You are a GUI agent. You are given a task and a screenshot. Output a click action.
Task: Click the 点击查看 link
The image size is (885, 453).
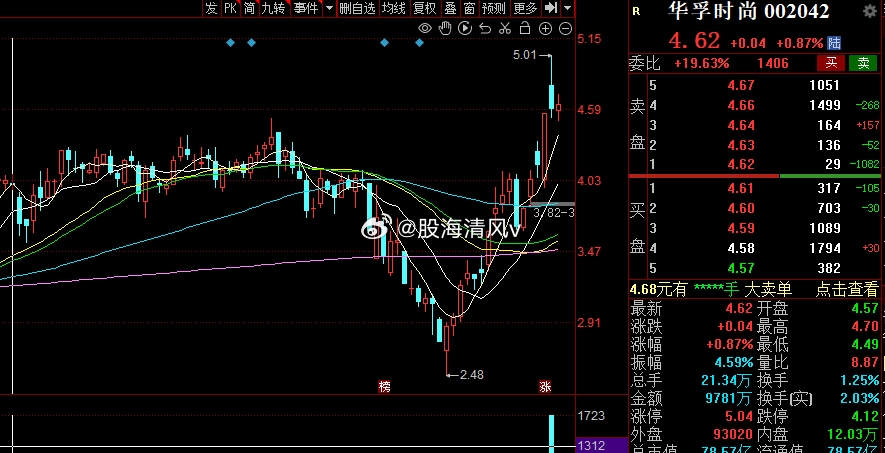point(847,289)
